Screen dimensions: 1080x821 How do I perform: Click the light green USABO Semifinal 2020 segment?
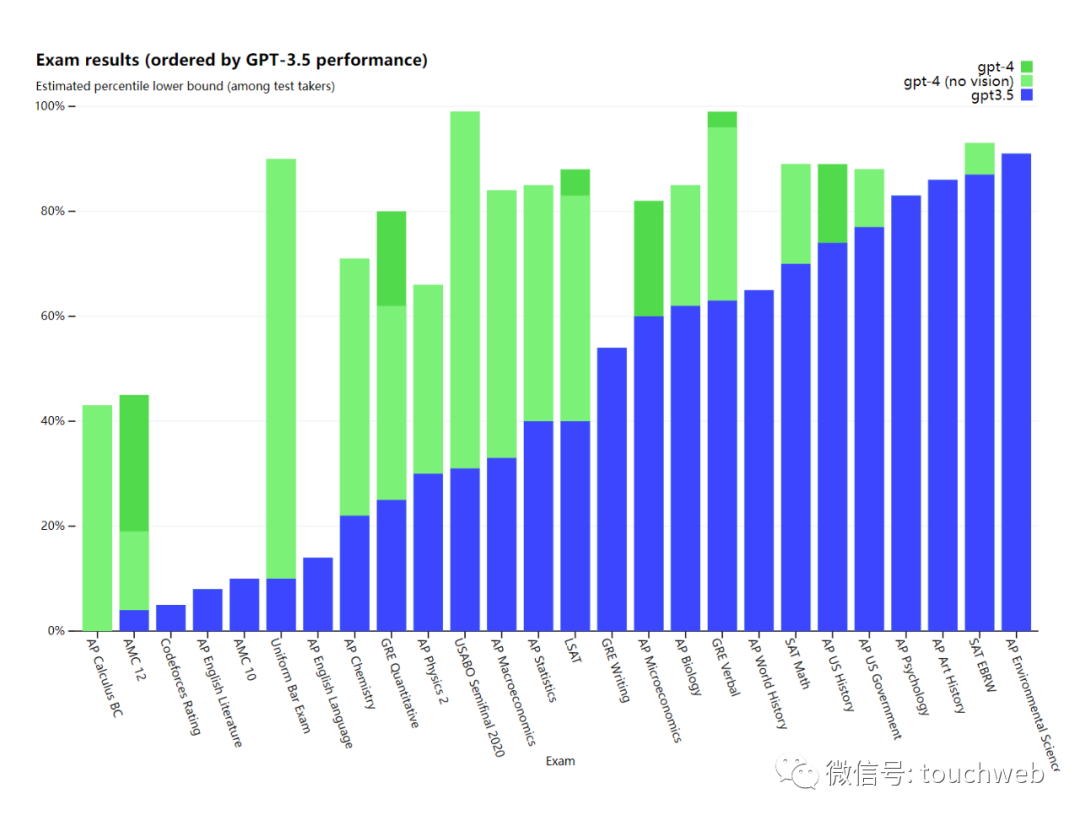point(465,290)
